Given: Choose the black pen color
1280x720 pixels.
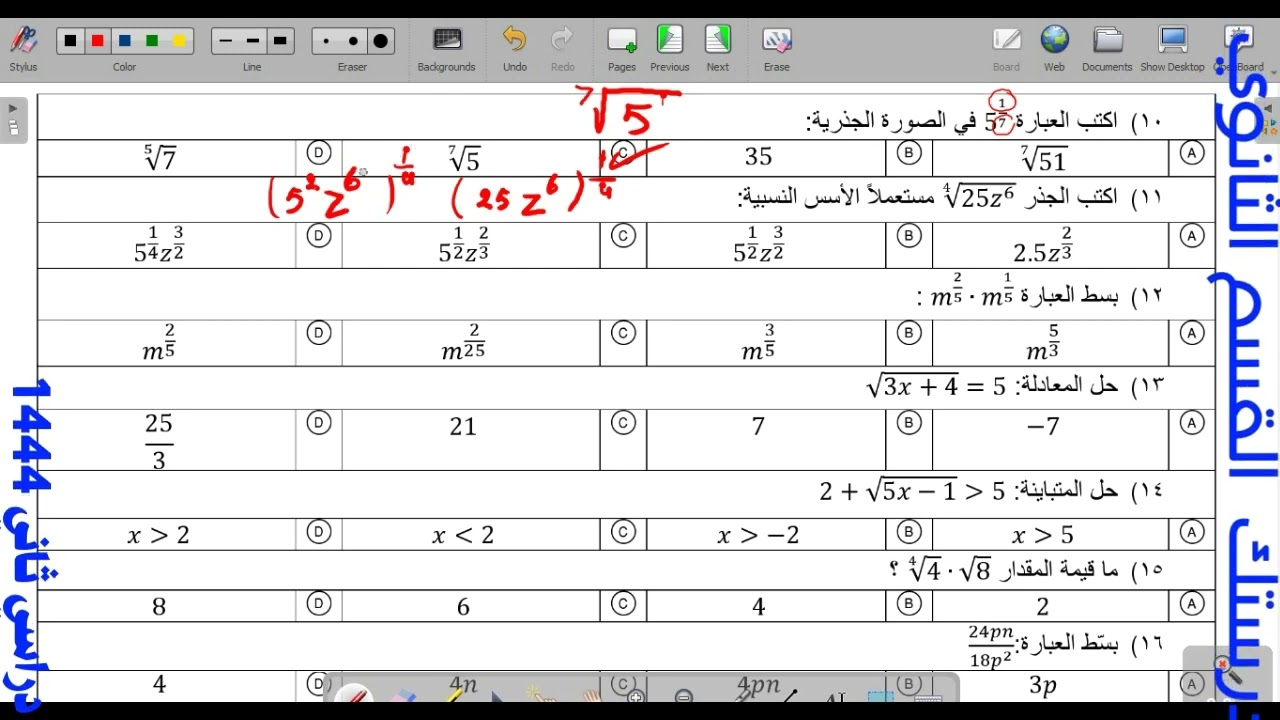Looking at the screenshot, I should pyautogui.click(x=70, y=41).
